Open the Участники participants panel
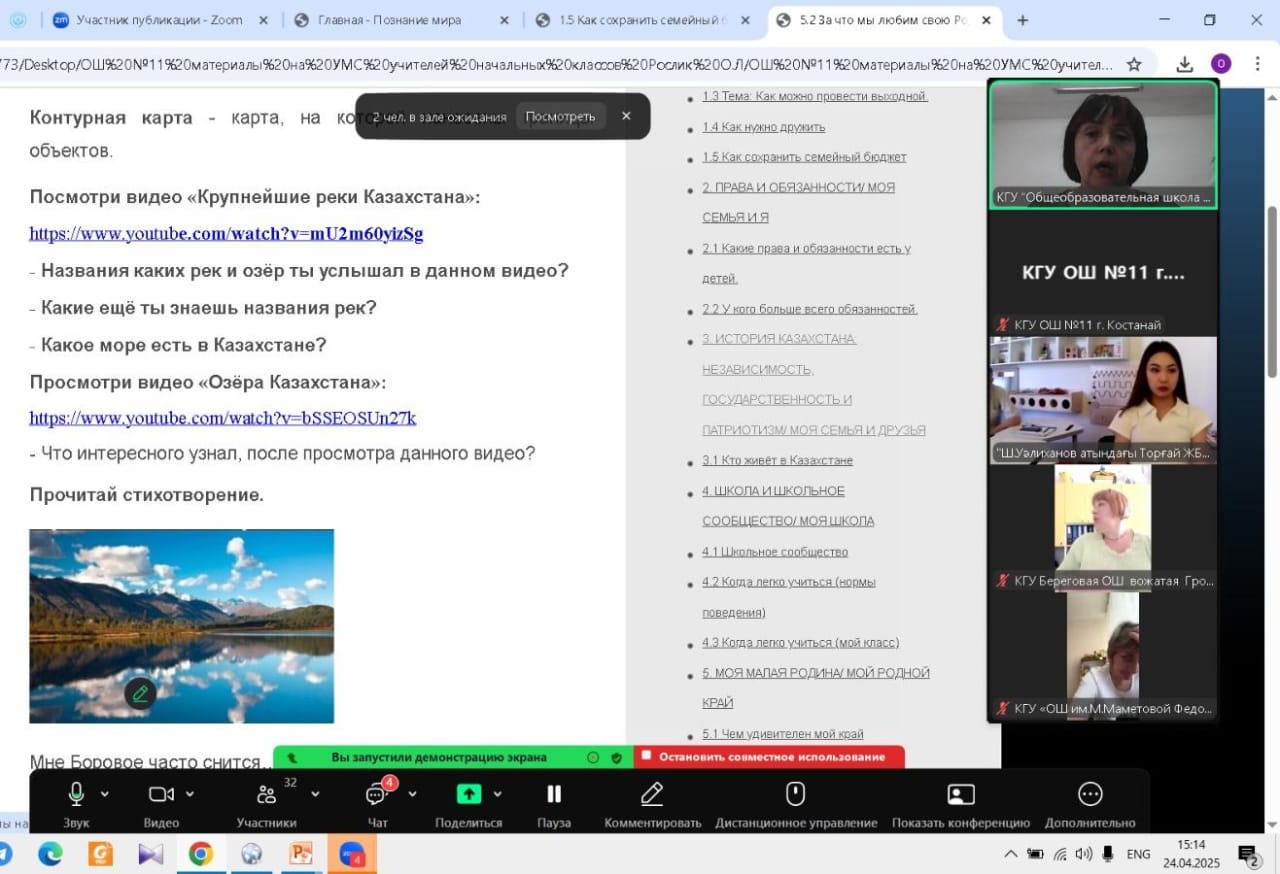The image size is (1280, 874). (266, 795)
